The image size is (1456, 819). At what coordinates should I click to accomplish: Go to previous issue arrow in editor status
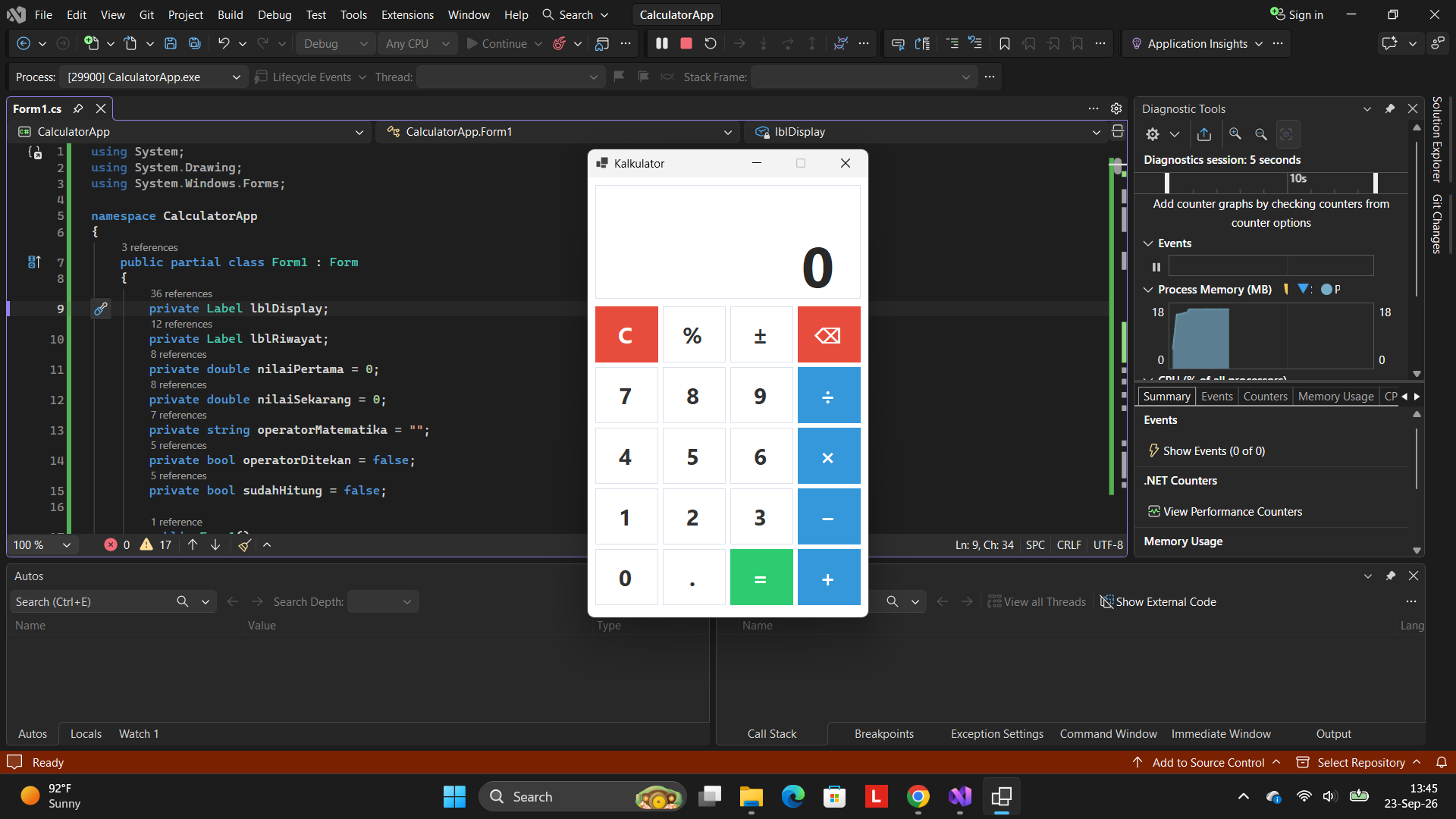click(193, 545)
